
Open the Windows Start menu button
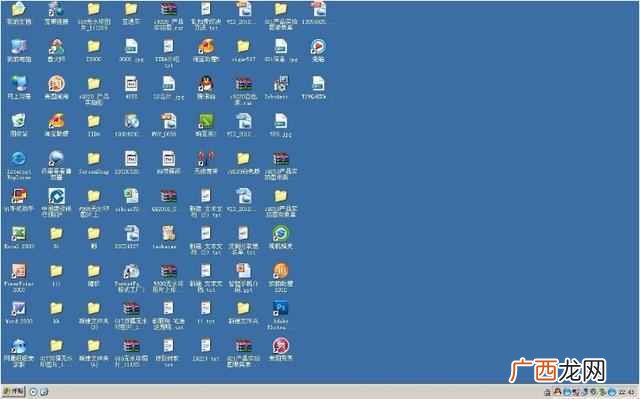(x=13, y=392)
